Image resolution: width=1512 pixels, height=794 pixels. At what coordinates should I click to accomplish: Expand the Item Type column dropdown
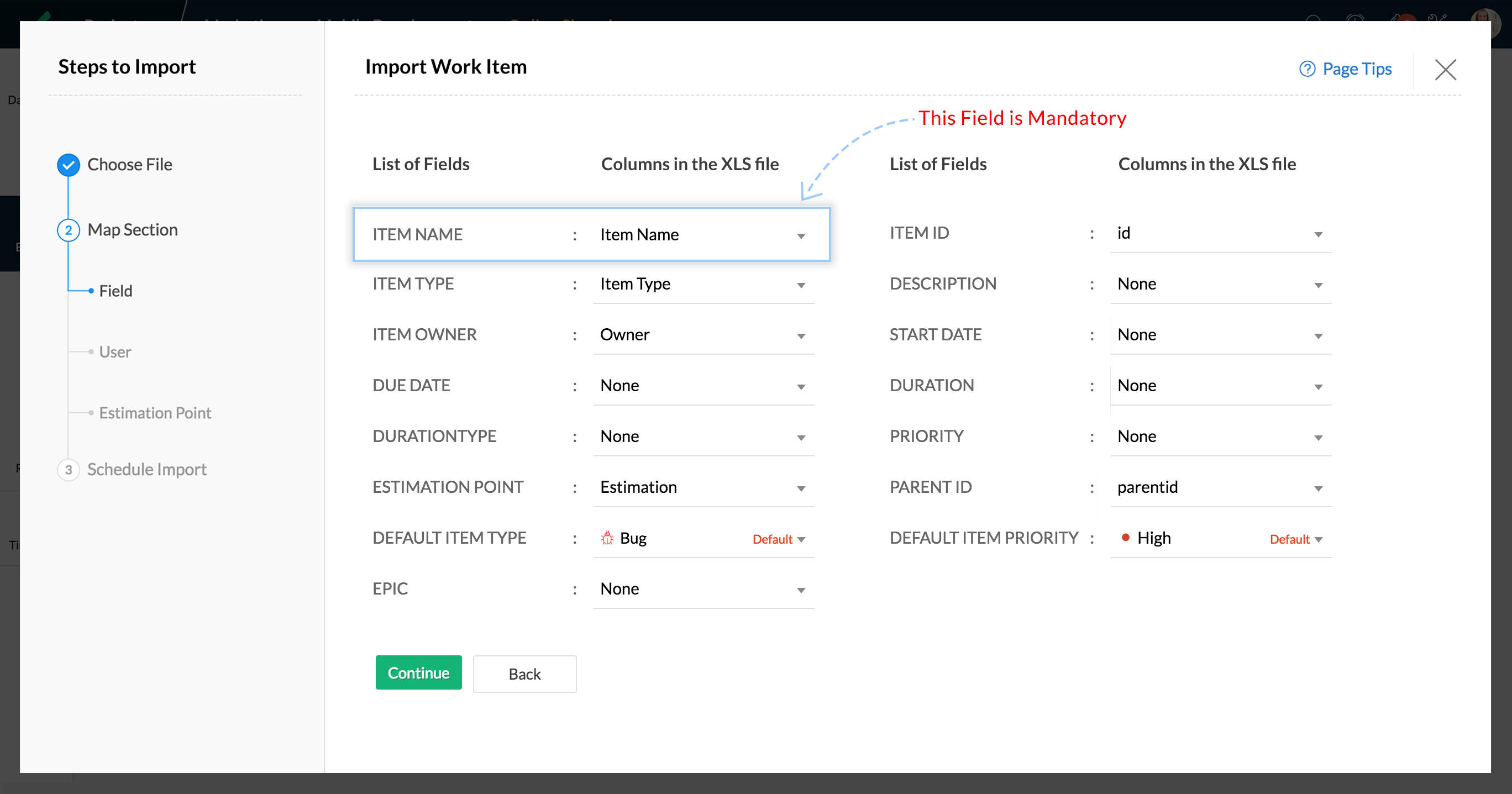pos(801,285)
